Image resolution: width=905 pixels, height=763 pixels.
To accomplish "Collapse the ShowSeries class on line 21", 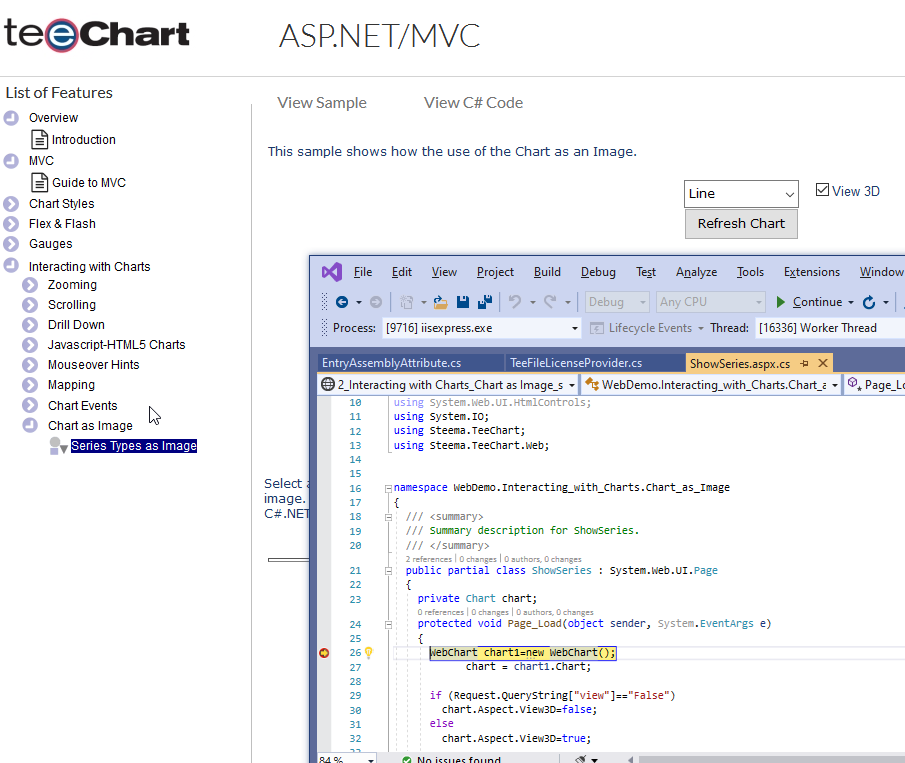I will 388,571.
